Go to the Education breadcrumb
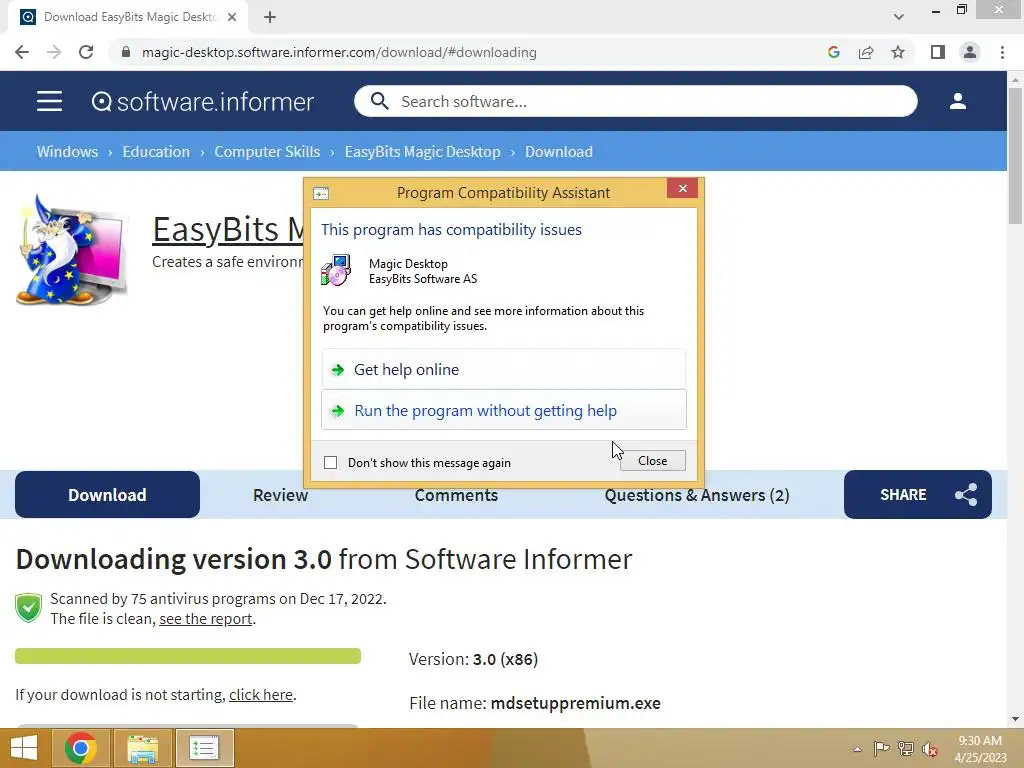The image size is (1024, 768). pos(155,152)
